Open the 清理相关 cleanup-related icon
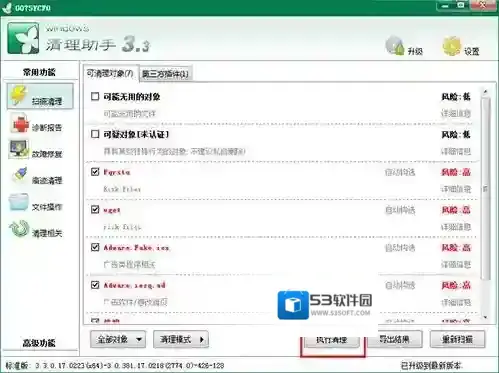This screenshot has height=373, width=499. [19, 229]
